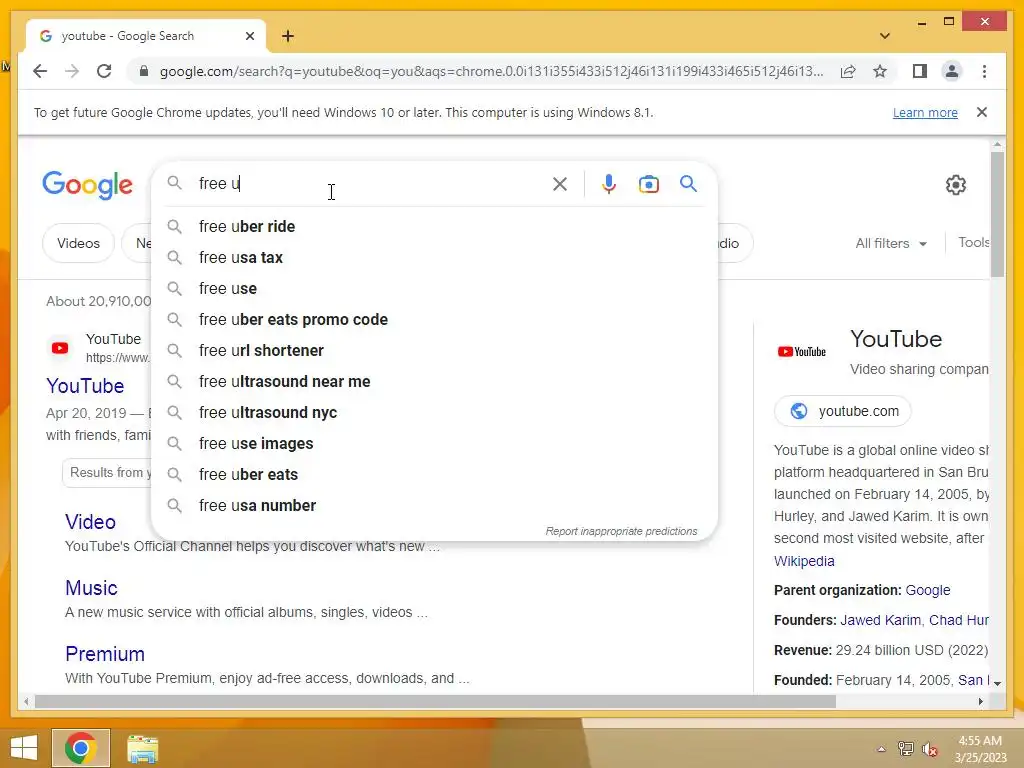Choose suggestion 'free use images'
Screen dimensions: 1024x768
pyautogui.click(x=434, y=443)
